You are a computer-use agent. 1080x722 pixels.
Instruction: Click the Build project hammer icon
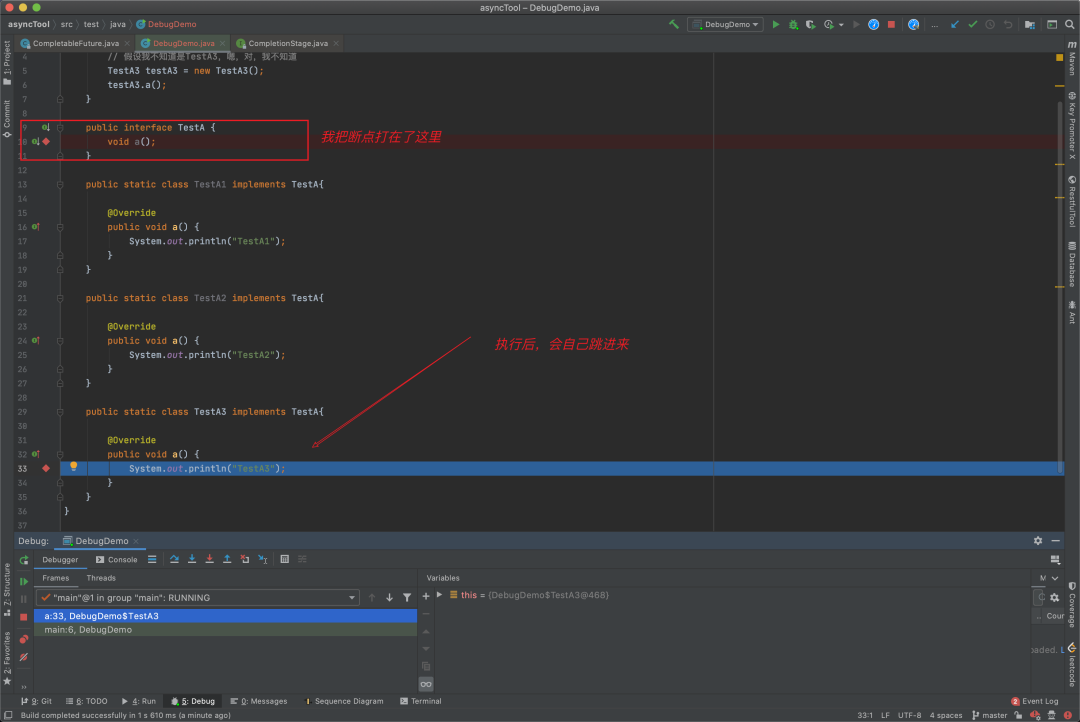[x=674, y=24]
